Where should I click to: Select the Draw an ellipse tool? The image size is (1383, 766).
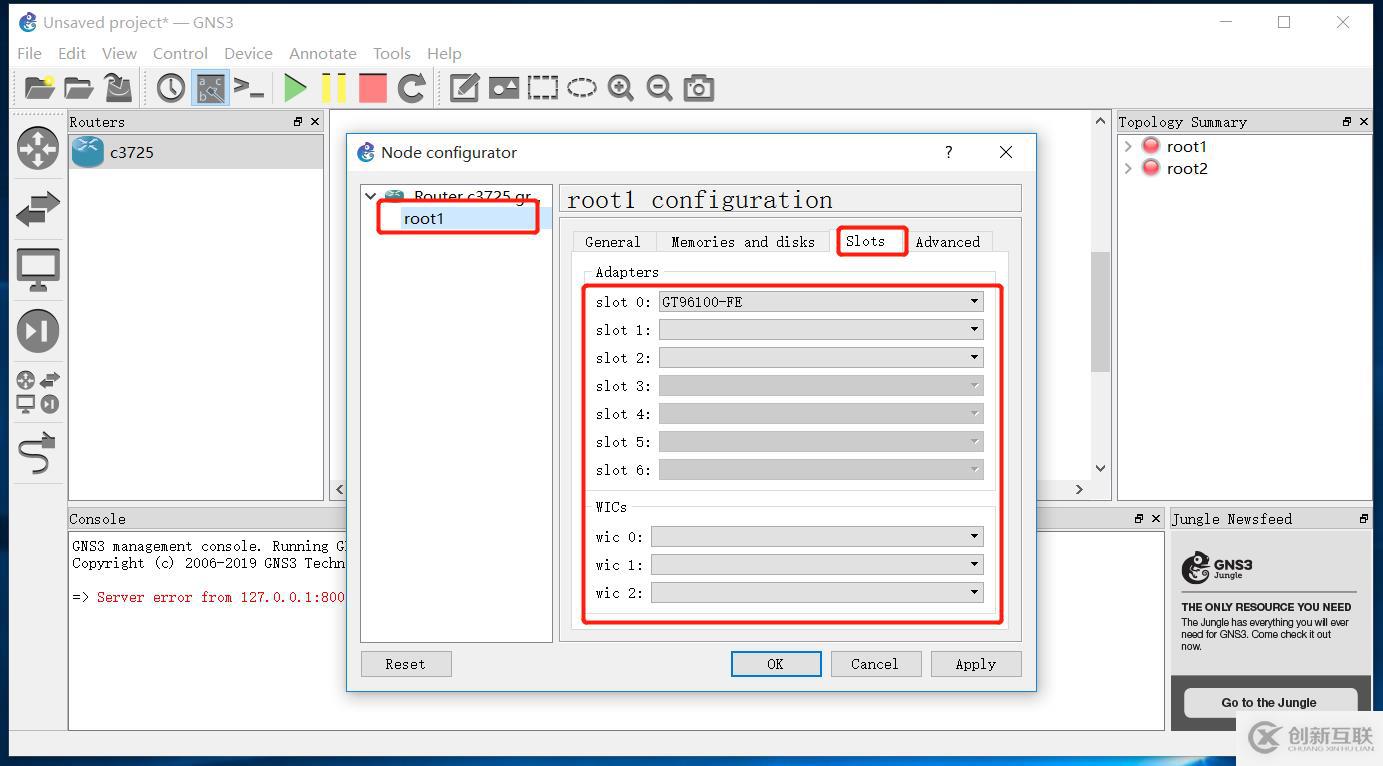[582, 88]
